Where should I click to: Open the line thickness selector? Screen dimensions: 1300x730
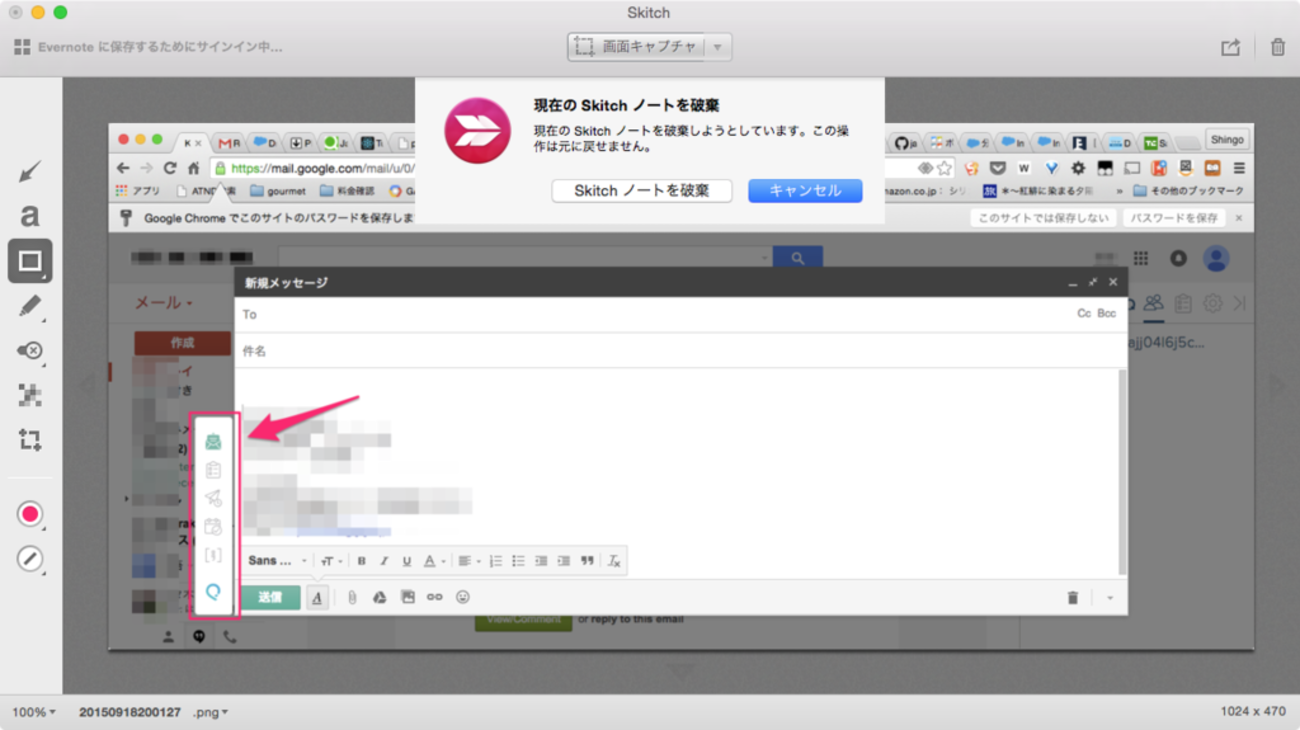30,559
